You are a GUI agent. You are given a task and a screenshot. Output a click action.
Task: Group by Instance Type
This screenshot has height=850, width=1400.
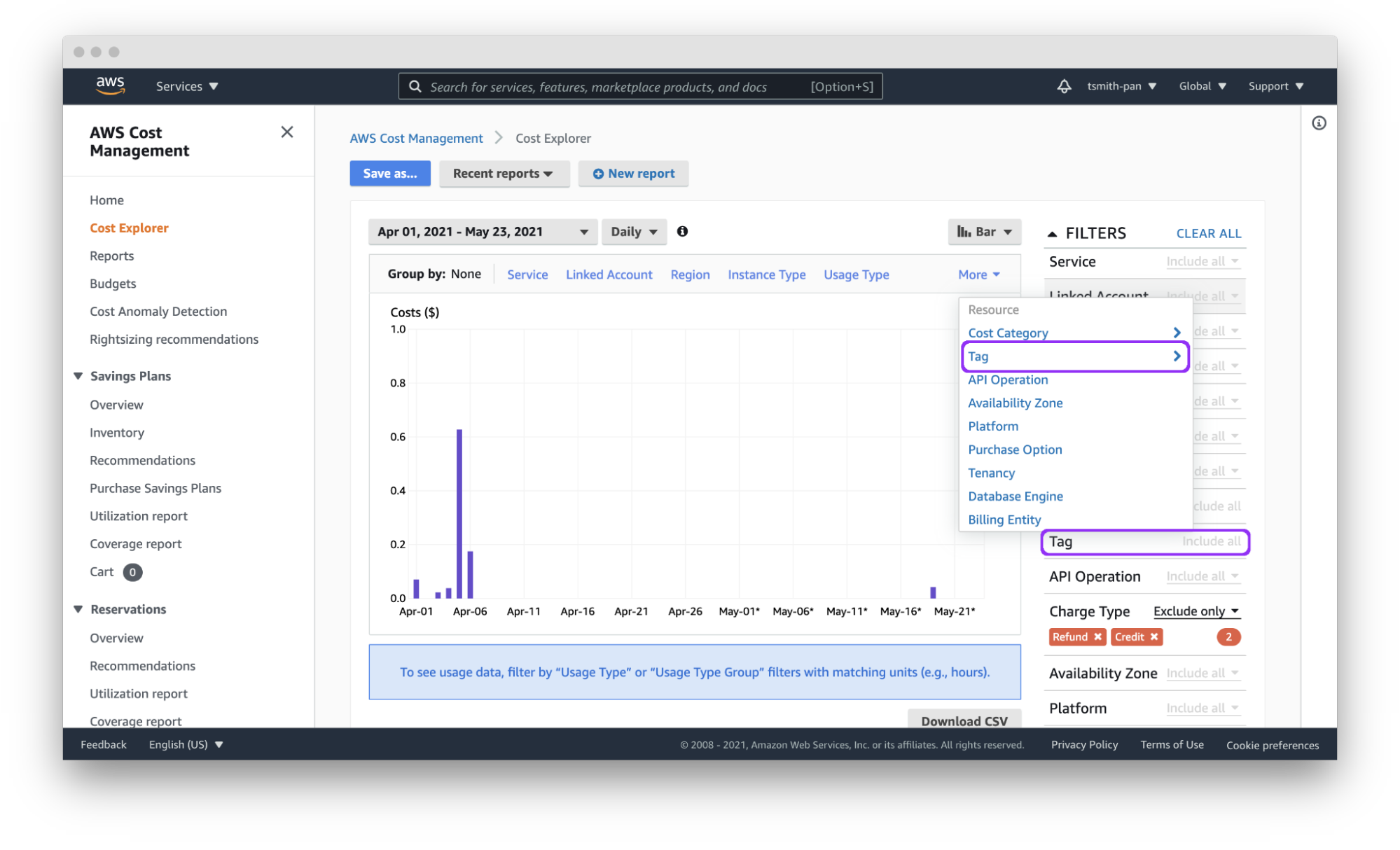(766, 274)
